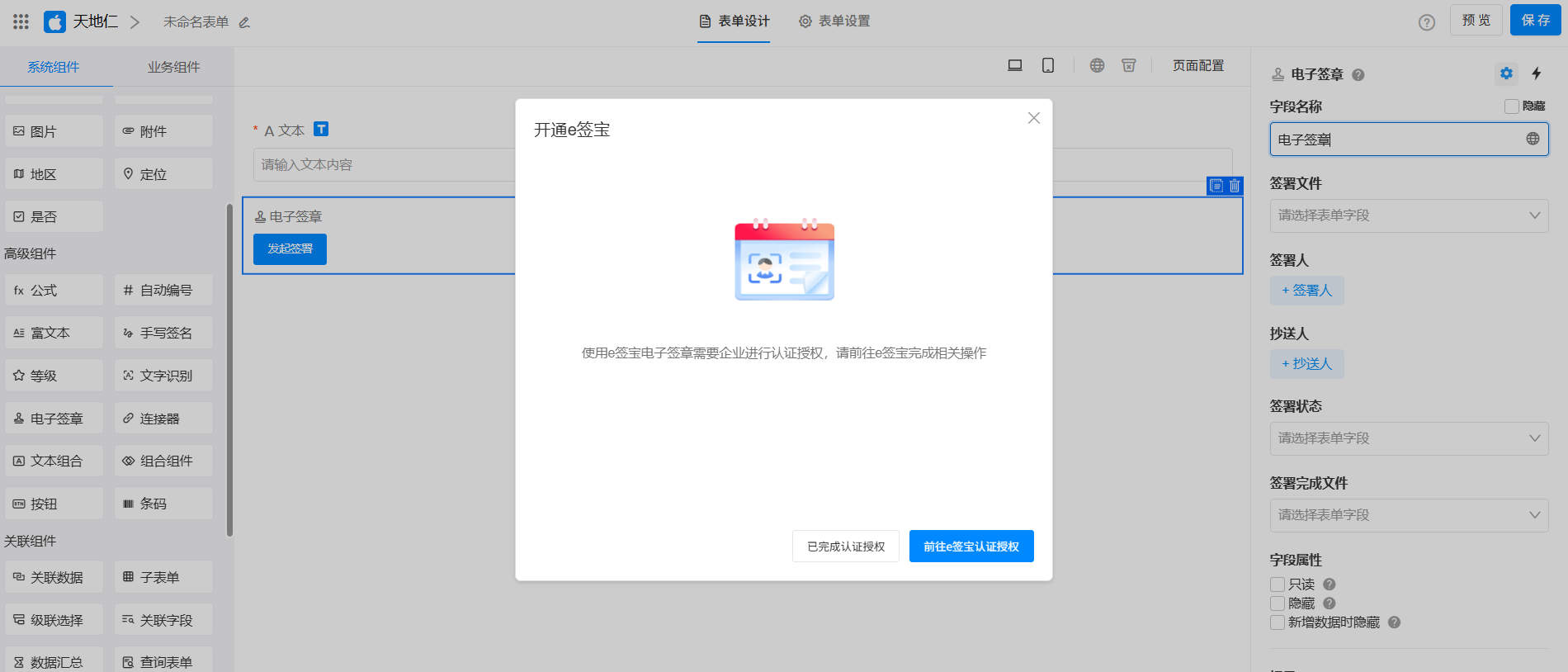Click the 已完成认证授权 button
The image size is (1568, 672).
click(846, 547)
